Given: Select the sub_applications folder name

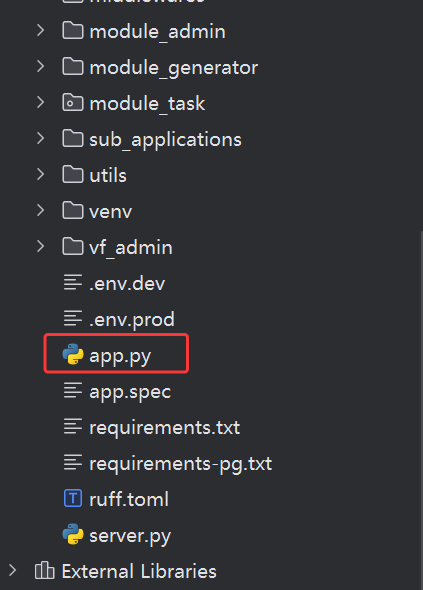Looking at the screenshot, I should click(x=165, y=140).
